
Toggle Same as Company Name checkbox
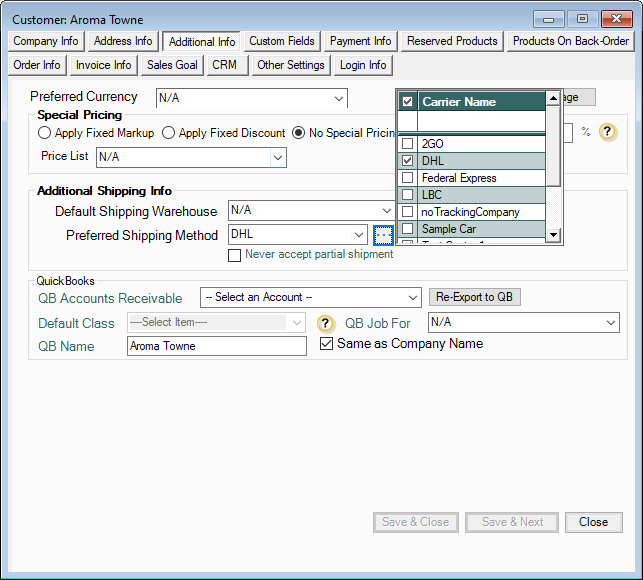pos(326,344)
